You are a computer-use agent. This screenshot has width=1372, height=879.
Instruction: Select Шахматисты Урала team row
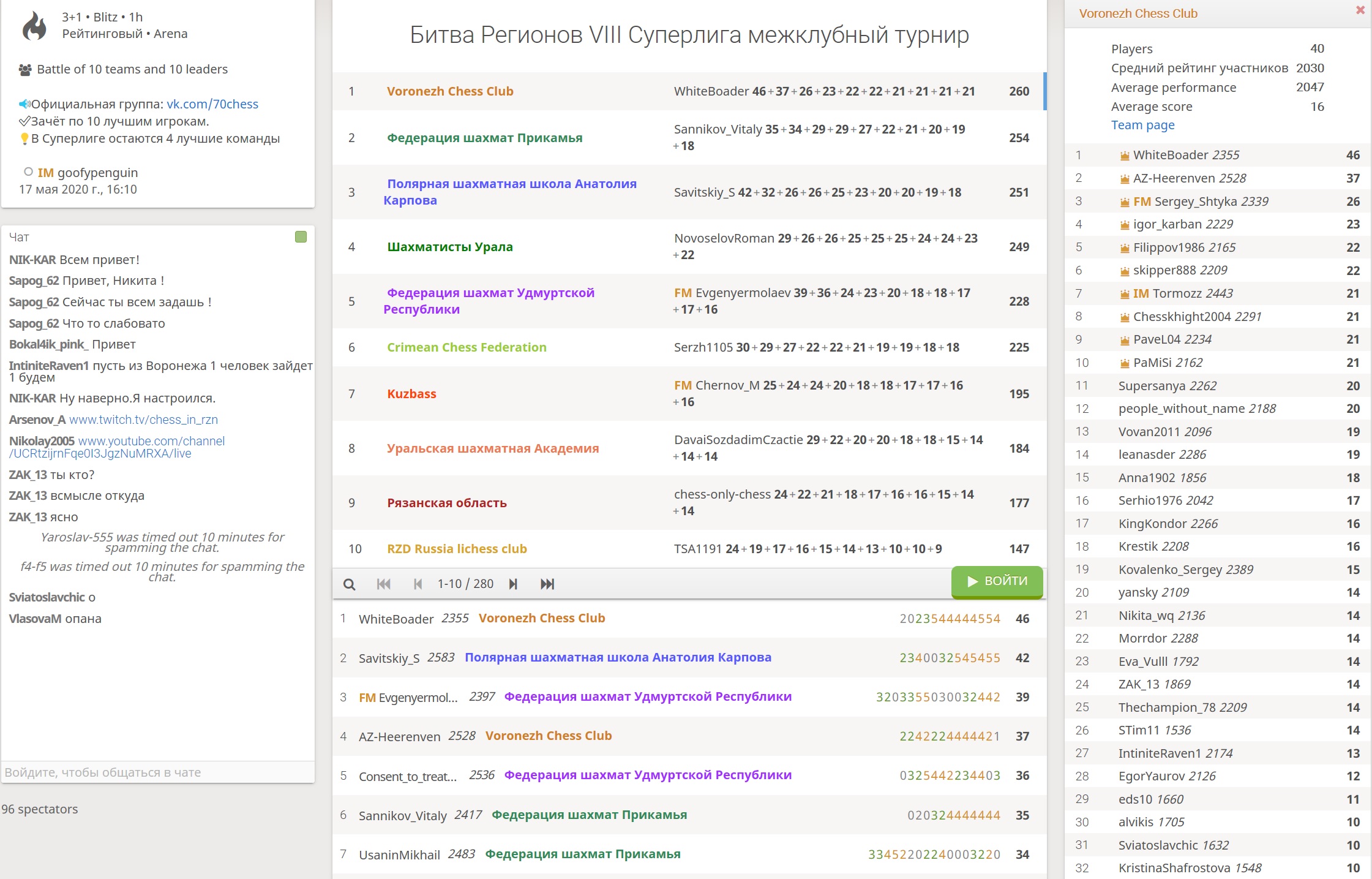click(x=689, y=247)
